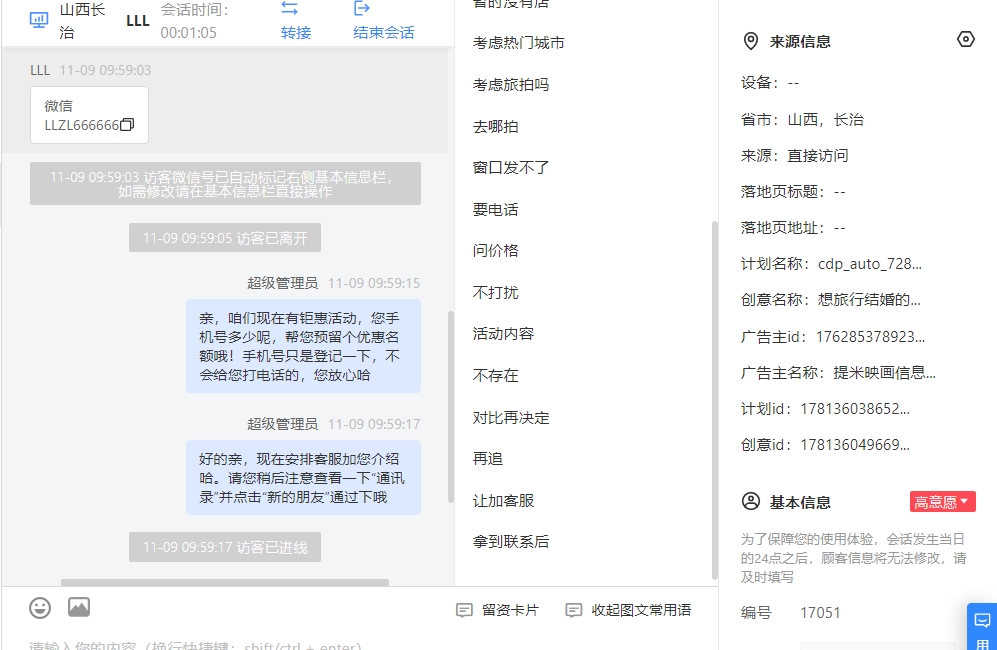Screen dimensions: 997x650
Task: Select the quick phrase 要电话
Action: pyautogui.click(x=496, y=210)
